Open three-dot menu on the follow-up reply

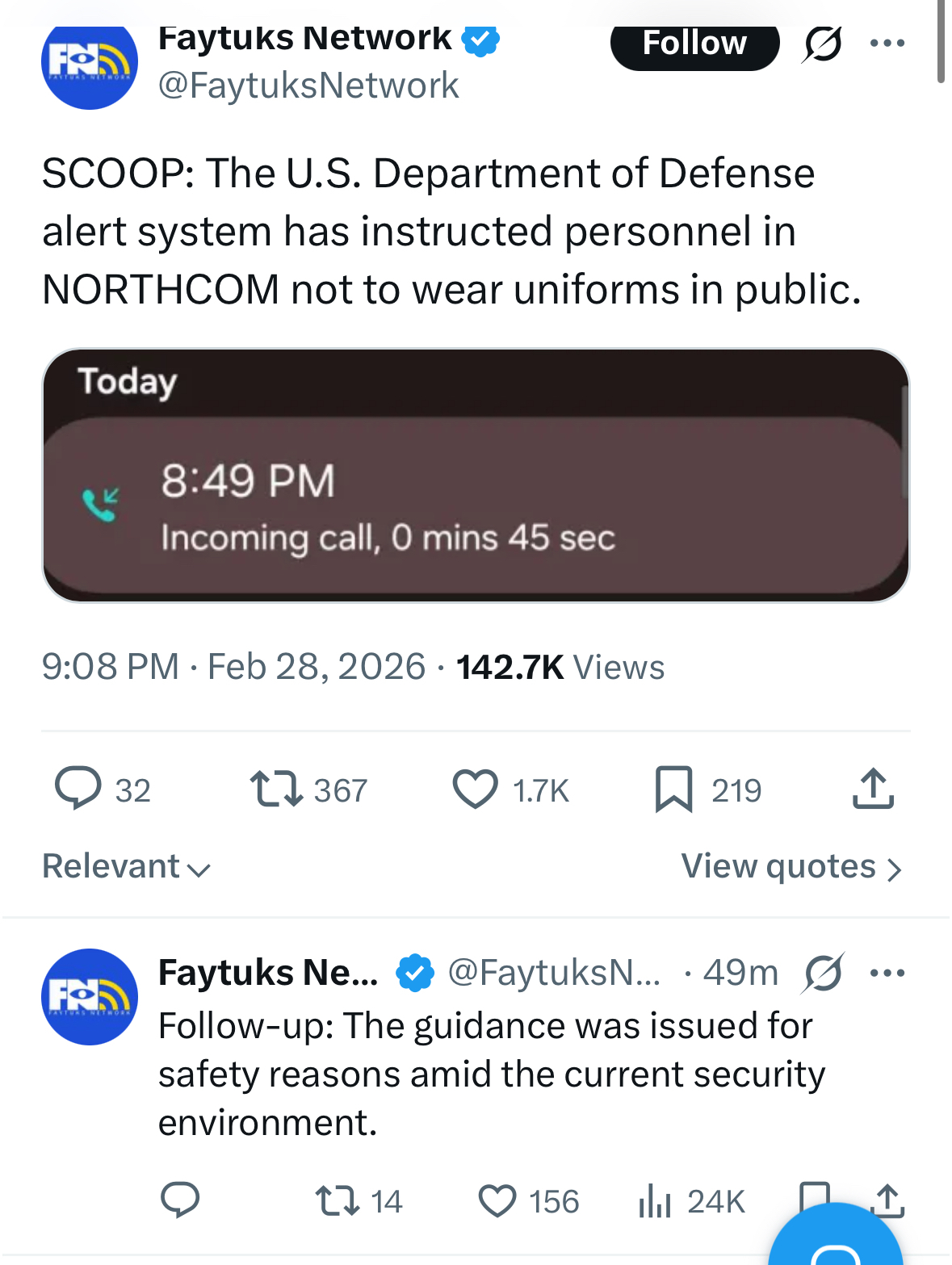tap(887, 973)
